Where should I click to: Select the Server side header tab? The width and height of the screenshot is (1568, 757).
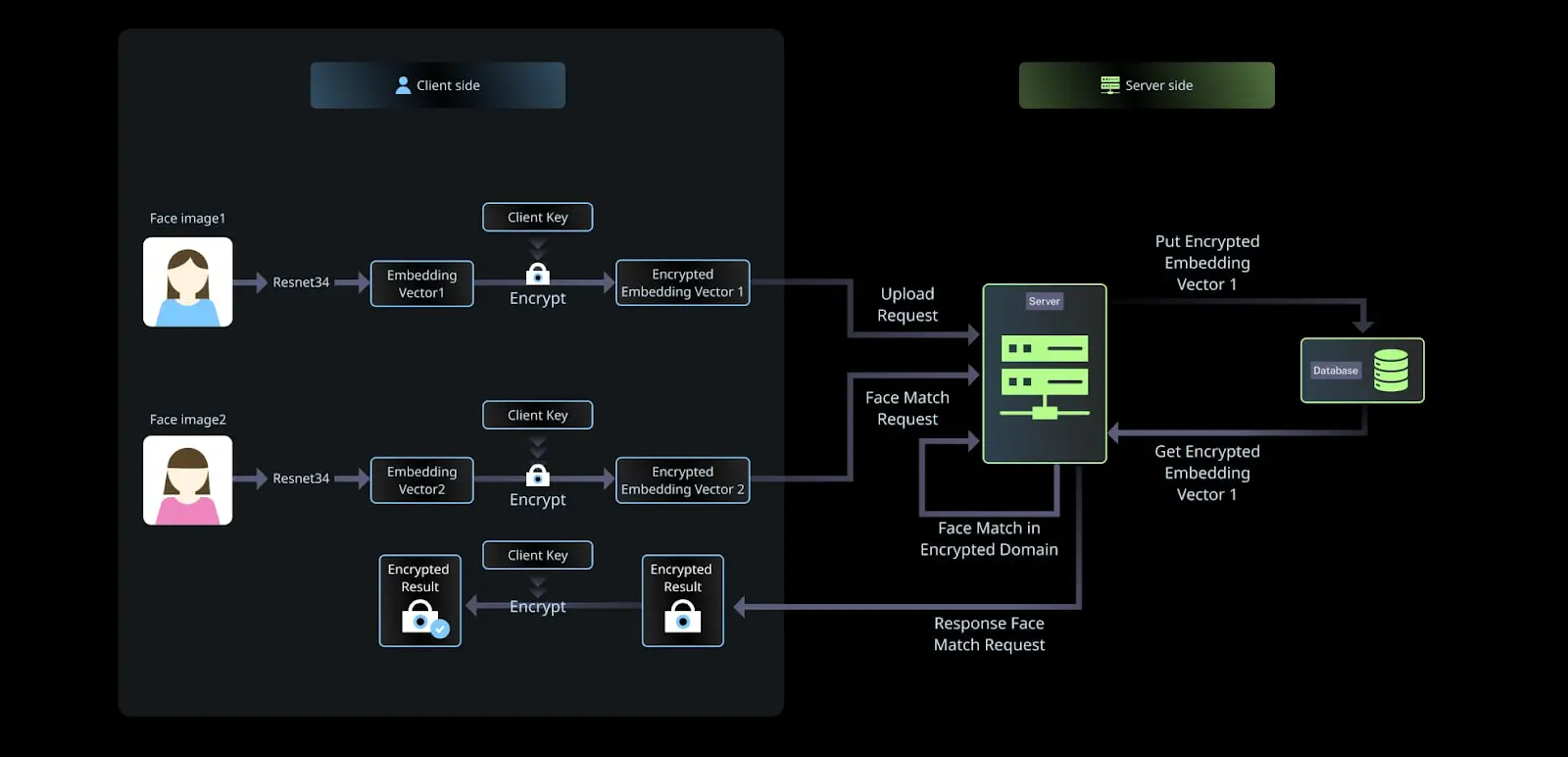pyautogui.click(x=1147, y=85)
